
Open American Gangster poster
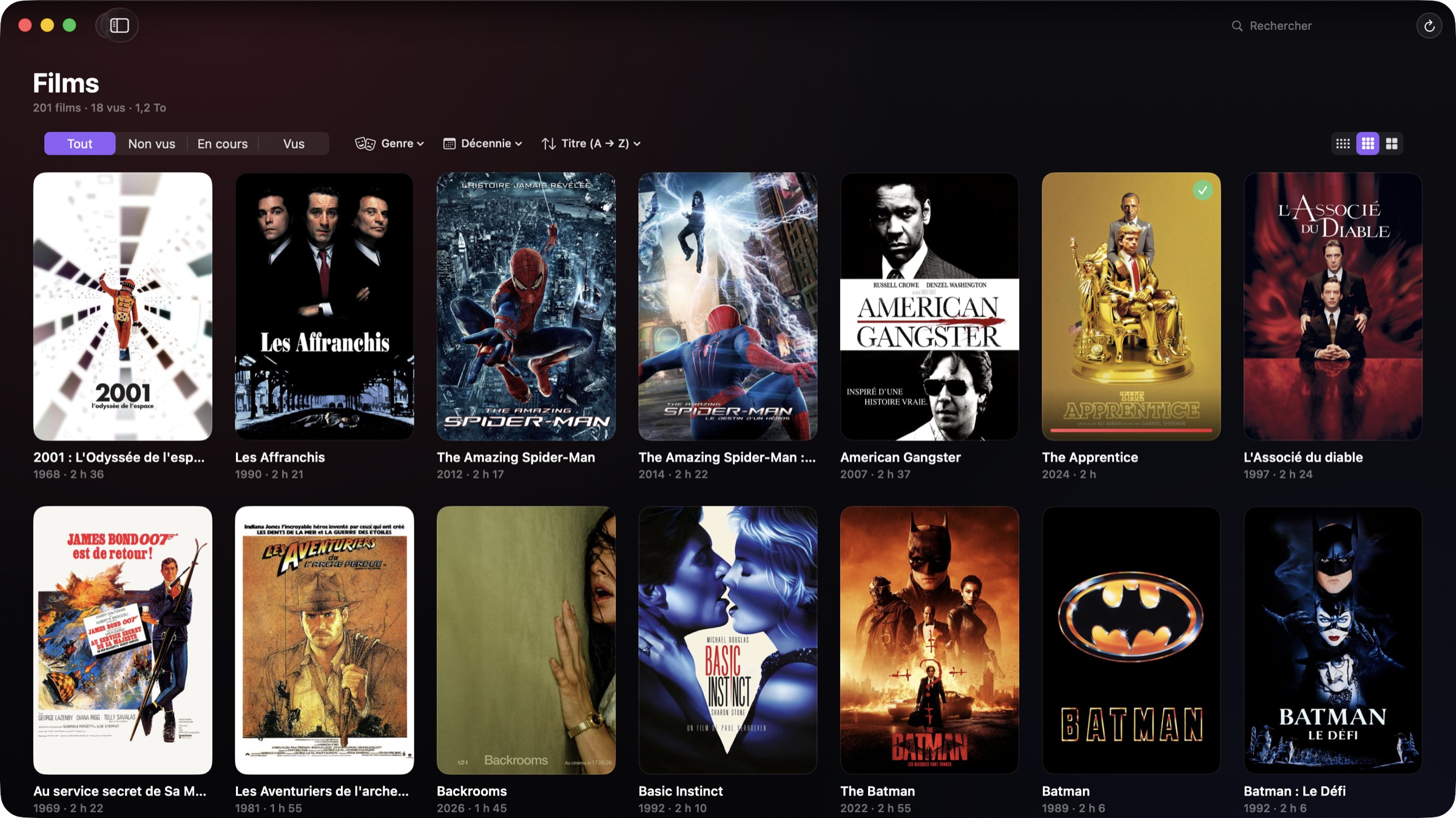(x=929, y=306)
